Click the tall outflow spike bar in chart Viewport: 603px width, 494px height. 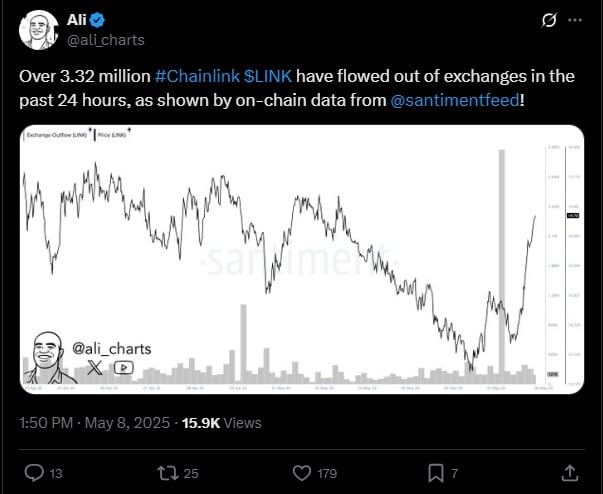pos(502,266)
